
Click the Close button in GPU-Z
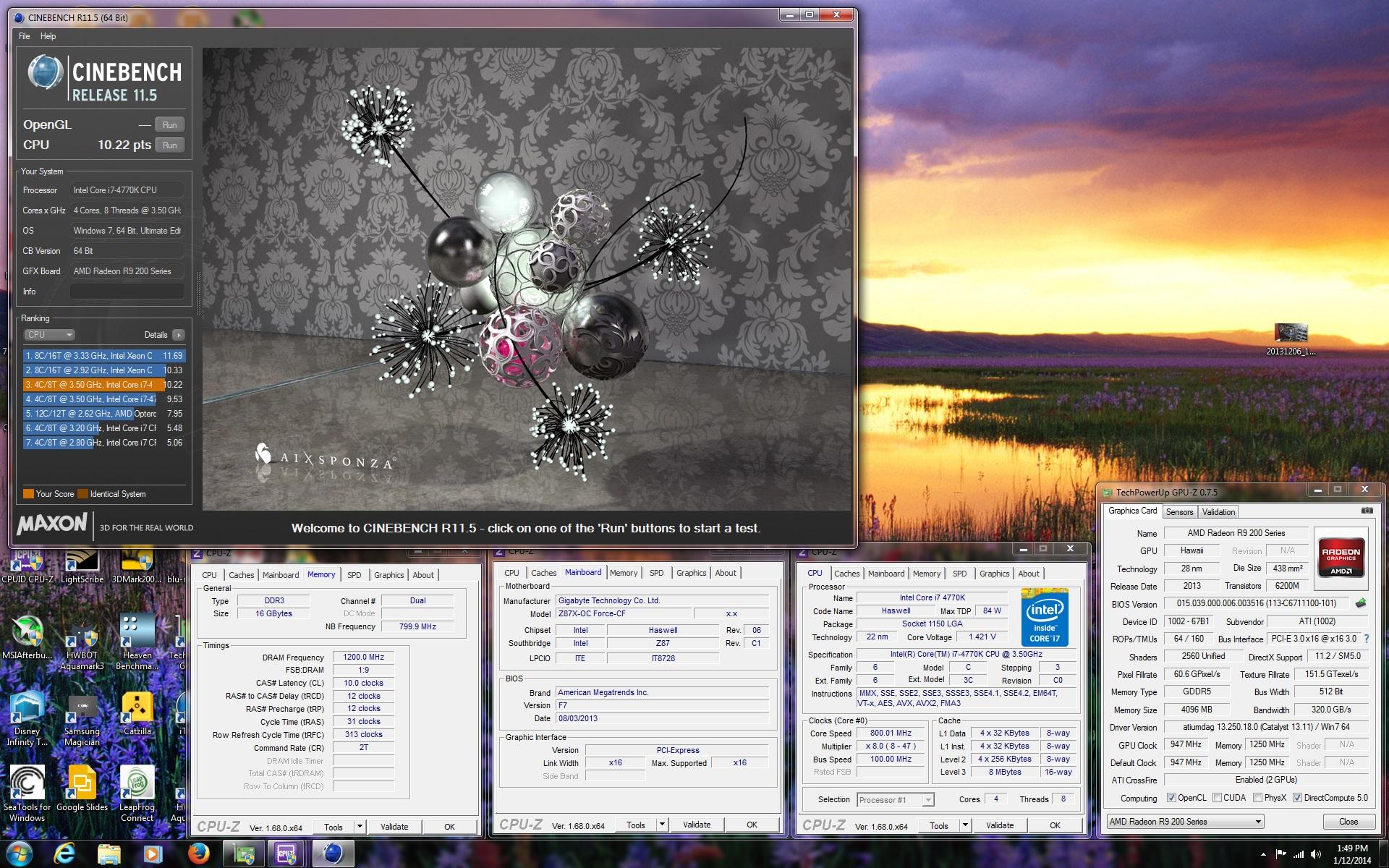point(1348,822)
